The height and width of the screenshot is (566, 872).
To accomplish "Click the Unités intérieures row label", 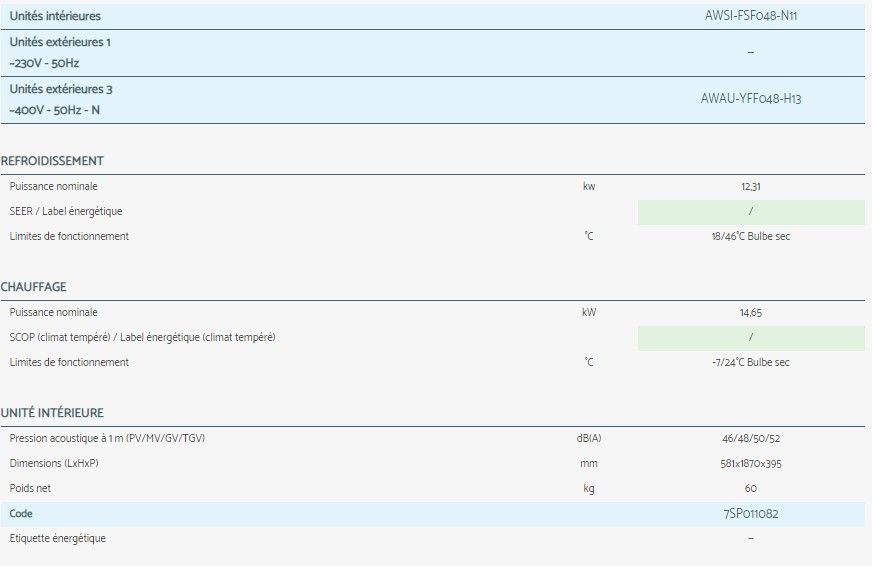I will point(55,16).
